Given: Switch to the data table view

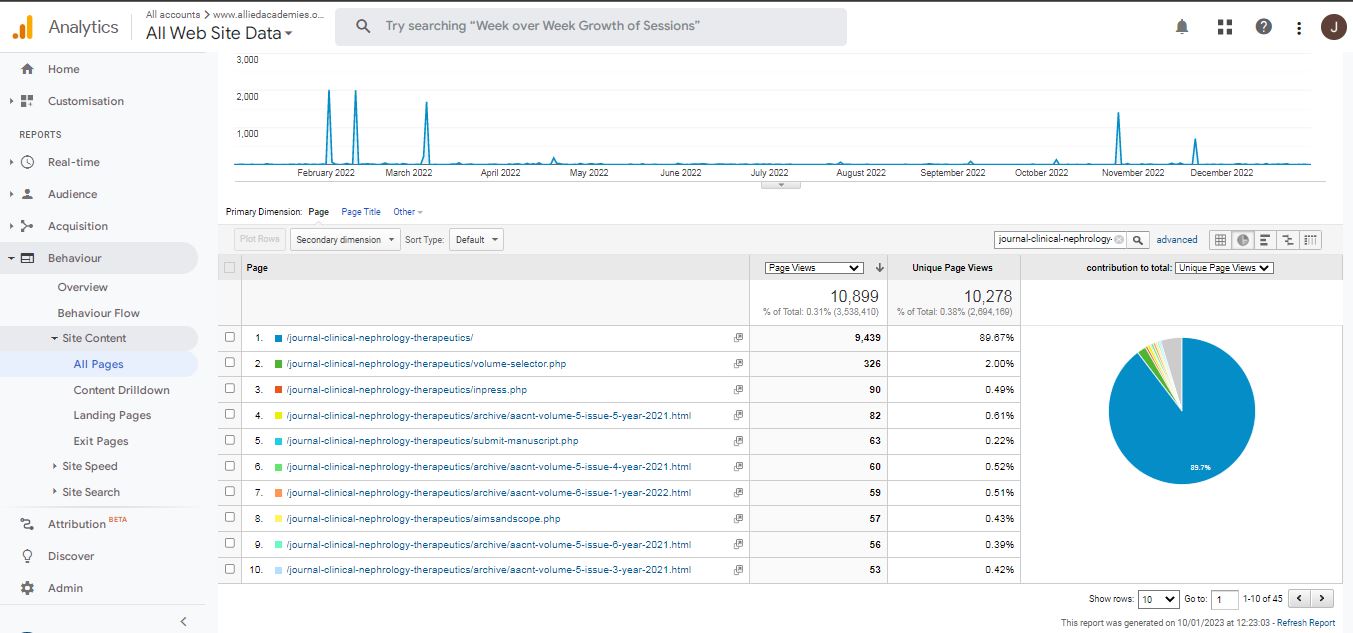Looking at the screenshot, I should [1220, 240].
